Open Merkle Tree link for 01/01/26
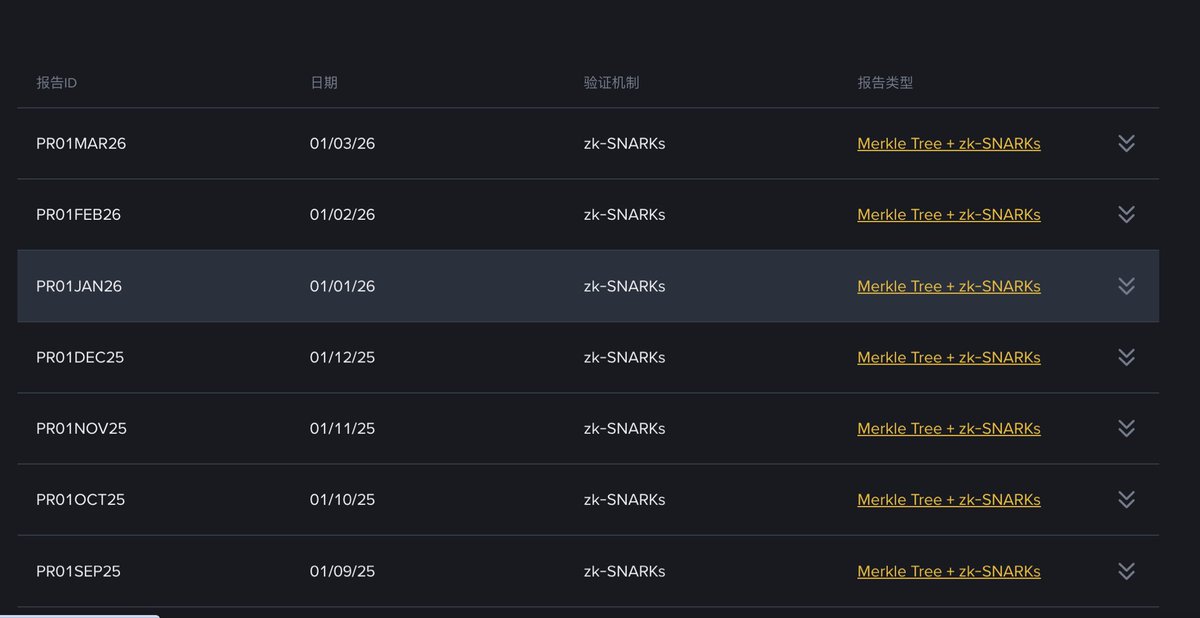Viewport: 1200px width, 618px height. [x=948, y=286]
